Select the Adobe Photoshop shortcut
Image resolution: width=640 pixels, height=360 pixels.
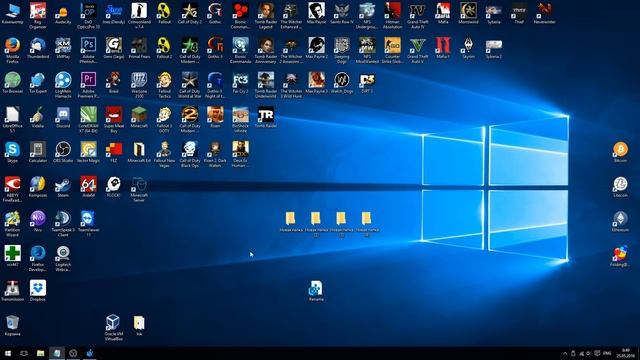point(88,46)
